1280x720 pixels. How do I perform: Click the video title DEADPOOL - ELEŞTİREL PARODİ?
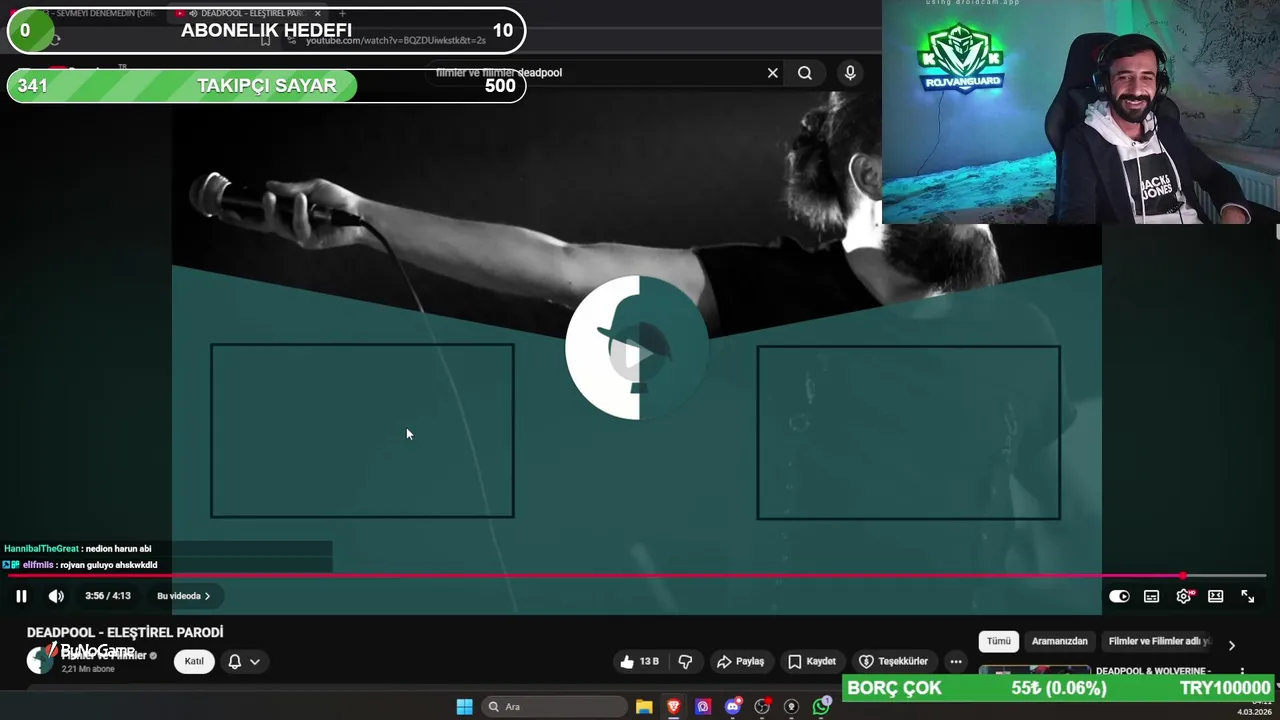[x=125, y=632]
